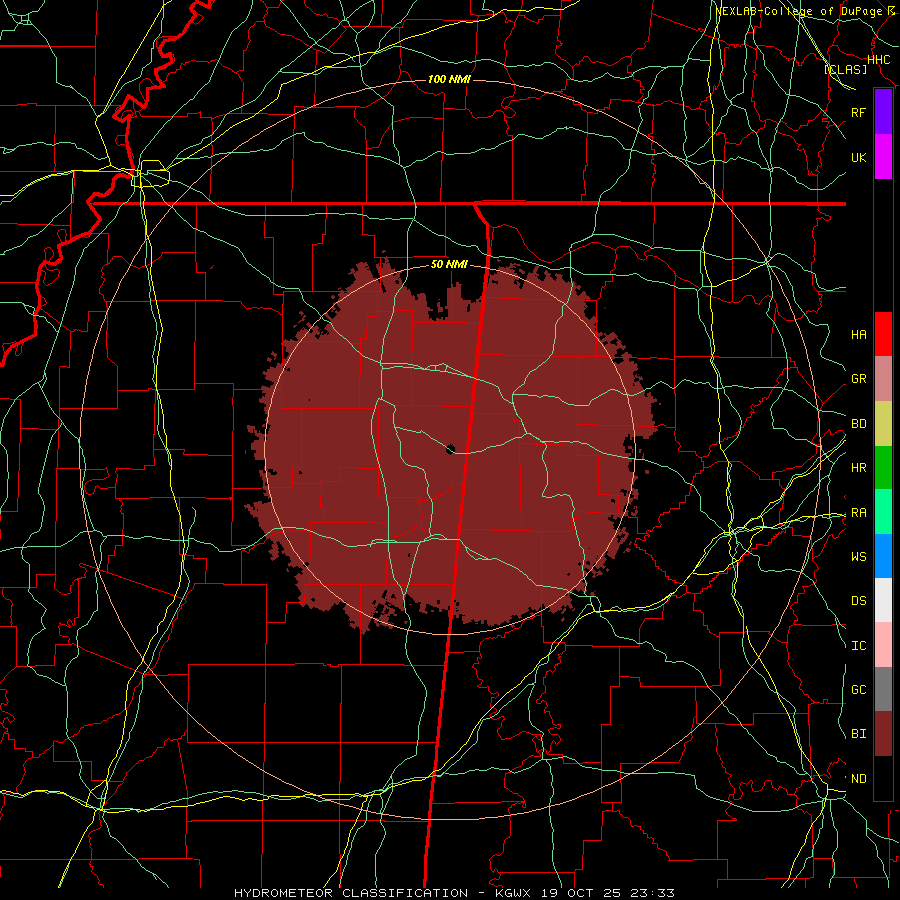This screenshot has width=900, height=900.
Task: Click the ND legend label
Action: 859,779
